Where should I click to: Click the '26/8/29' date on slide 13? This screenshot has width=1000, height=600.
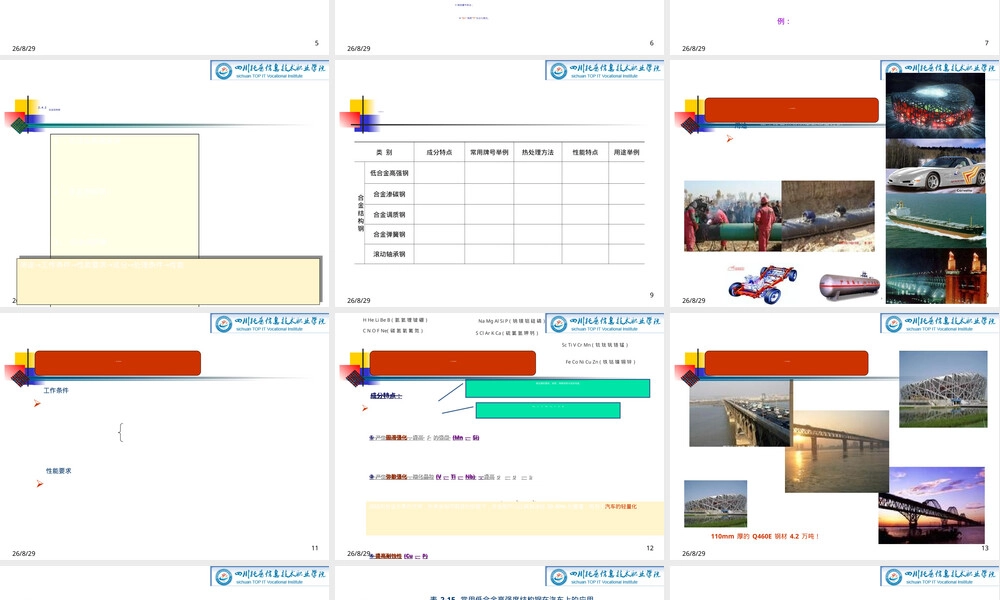(693, 553)
